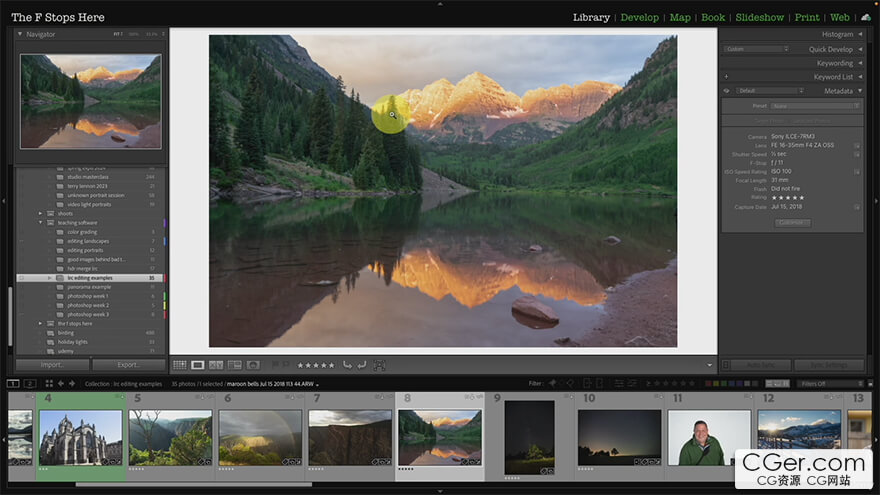Switch to secondary display window button

point(31,383)
